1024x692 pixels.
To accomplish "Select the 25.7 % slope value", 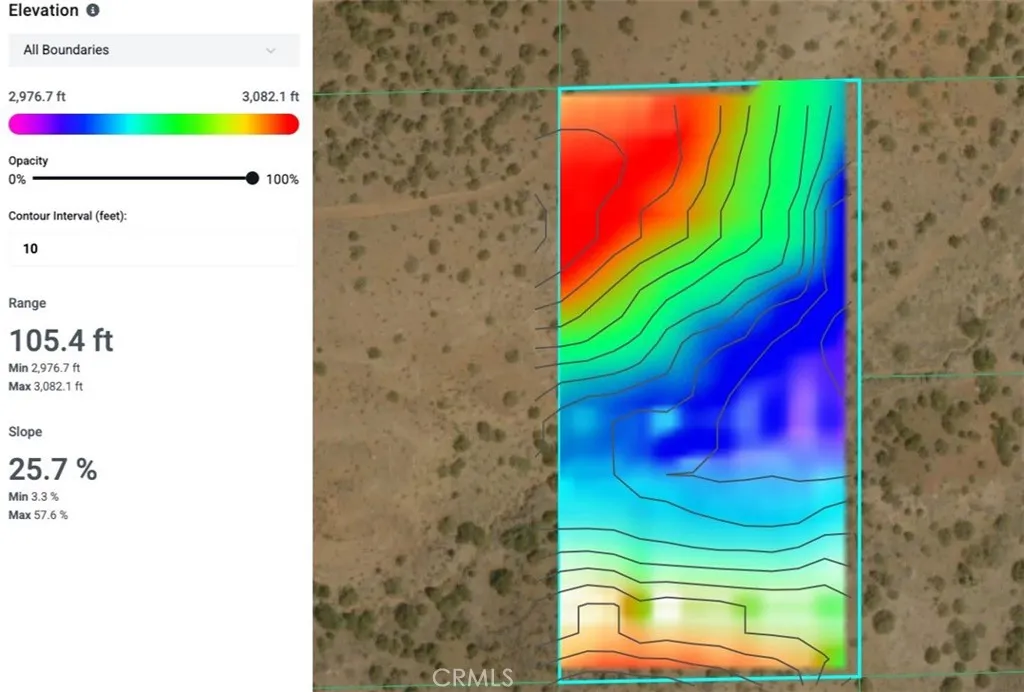I will [53, 469].
